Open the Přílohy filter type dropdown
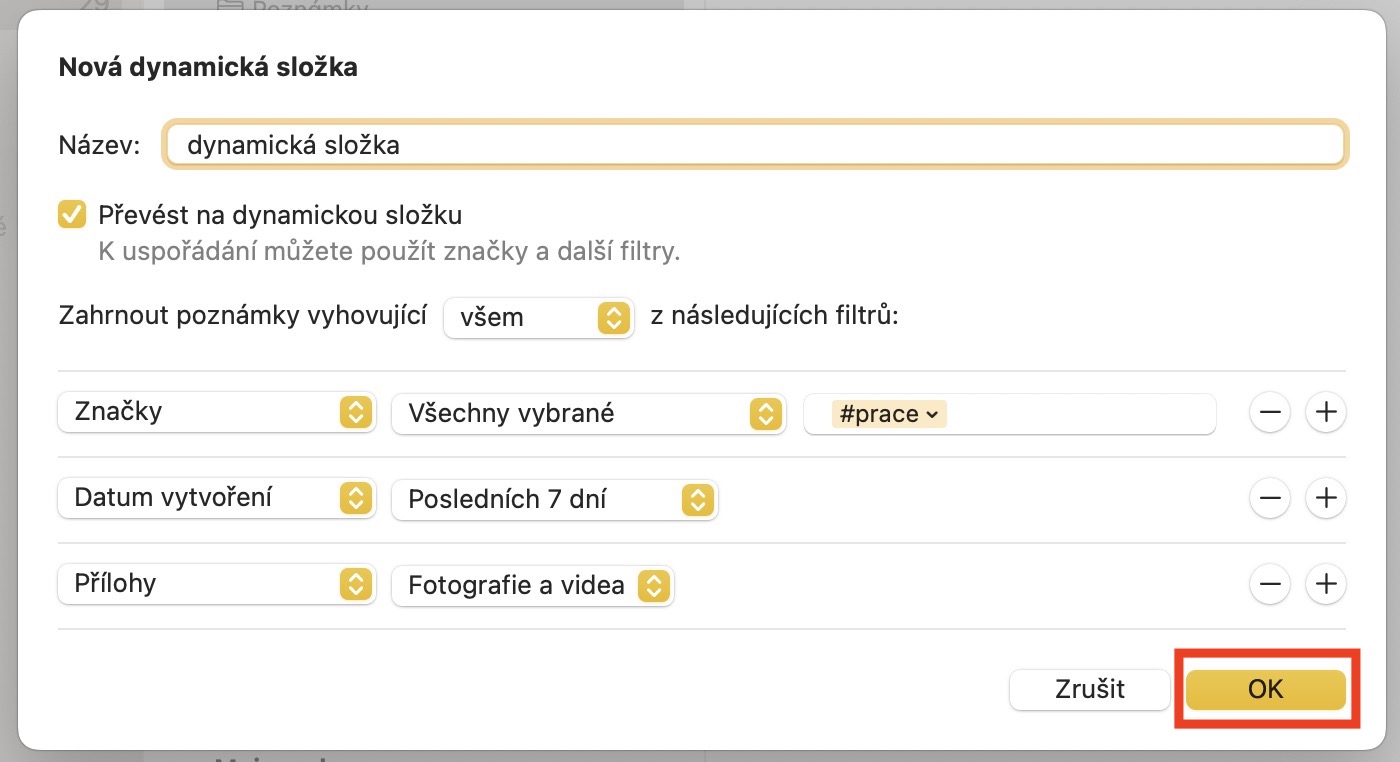1400x762 pixels. (x=217, y=585)
